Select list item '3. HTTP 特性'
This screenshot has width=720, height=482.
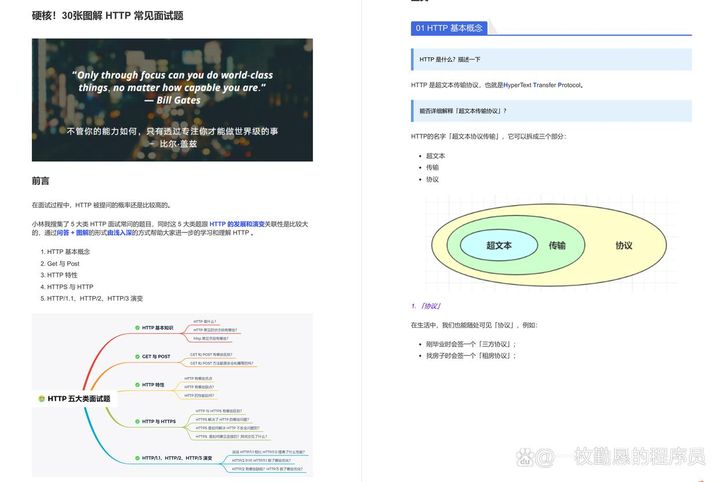59,275
